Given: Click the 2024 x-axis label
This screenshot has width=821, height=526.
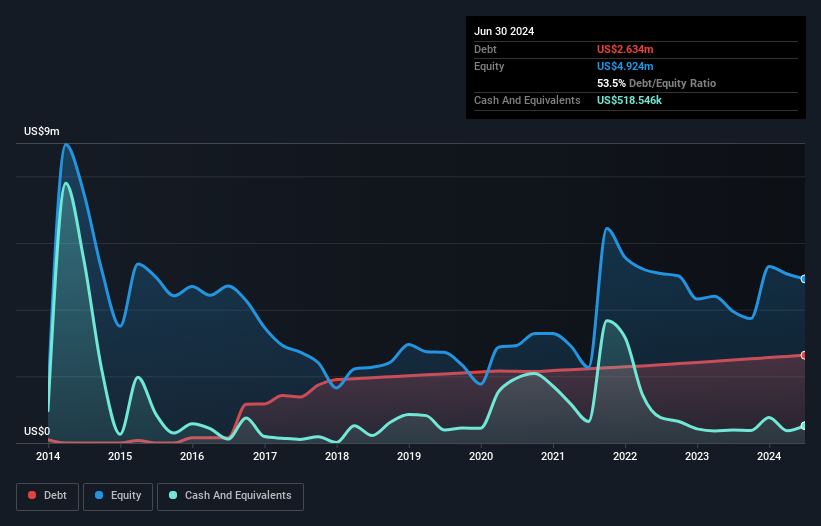Looking at the screenshot, I should (x=769, y=456).
